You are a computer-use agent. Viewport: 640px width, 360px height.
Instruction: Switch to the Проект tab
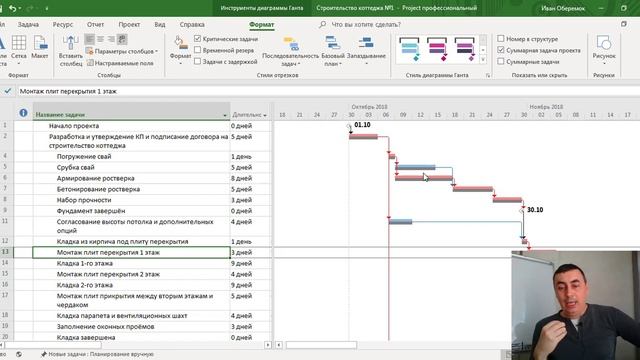pyautogui.click(x=129, y=24)
